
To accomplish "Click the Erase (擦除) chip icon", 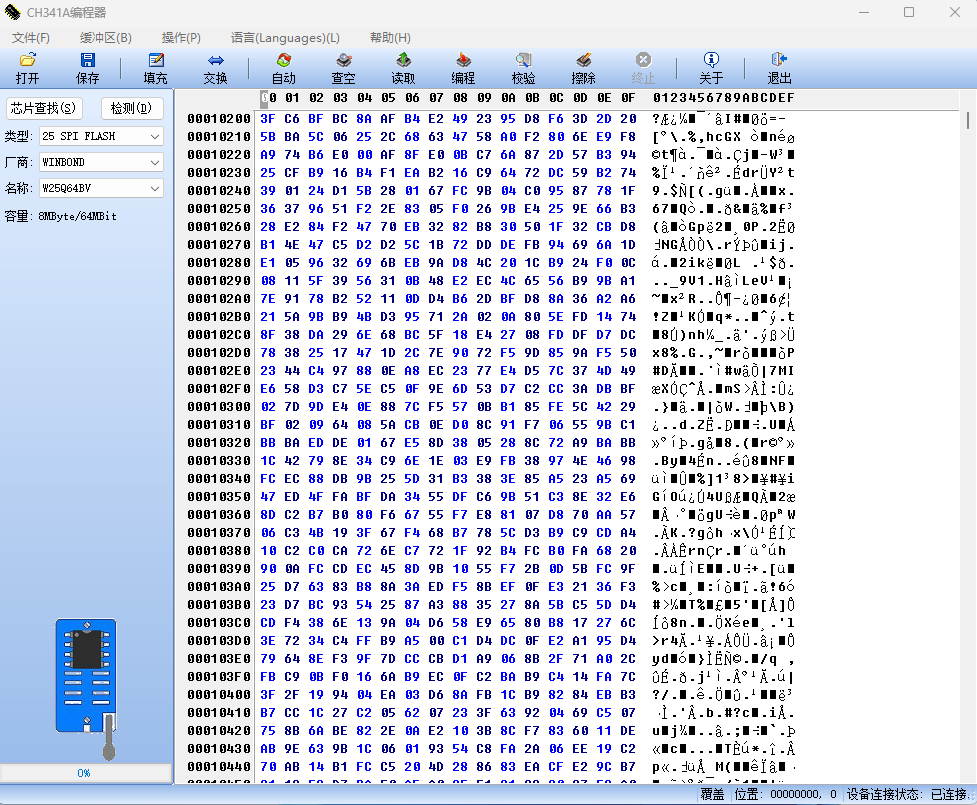I will pos(583,61).
